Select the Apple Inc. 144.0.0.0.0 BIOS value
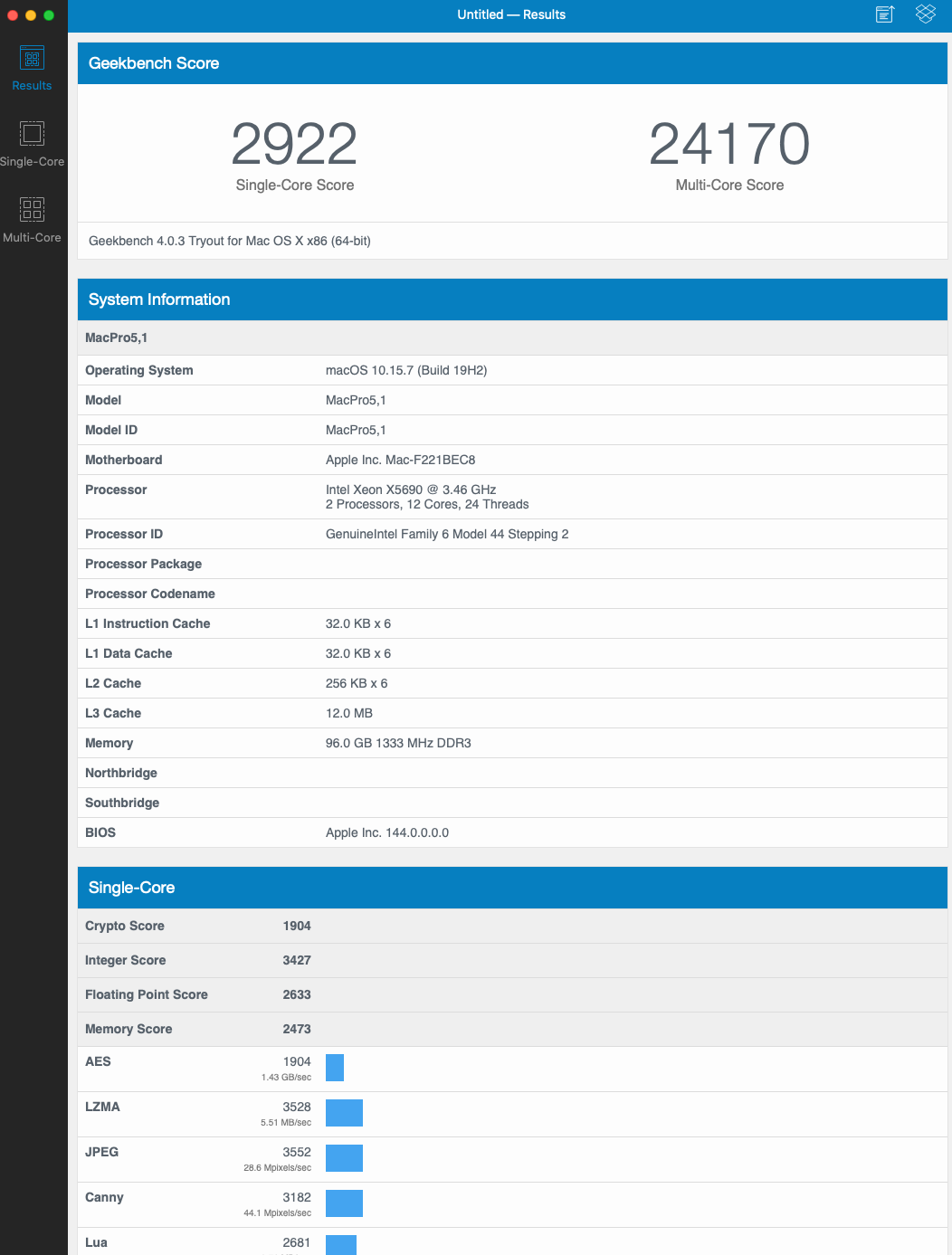This screenshot has height=1255, width=952. [387, 832]
